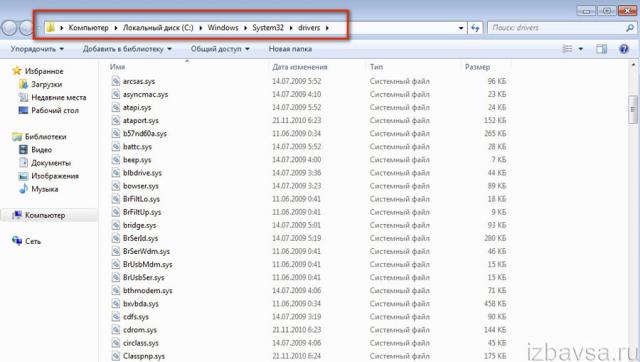Select the BrSerWdm.sys file
The image size is (640, 362).
pyautogui.click(x=146, y=251)
